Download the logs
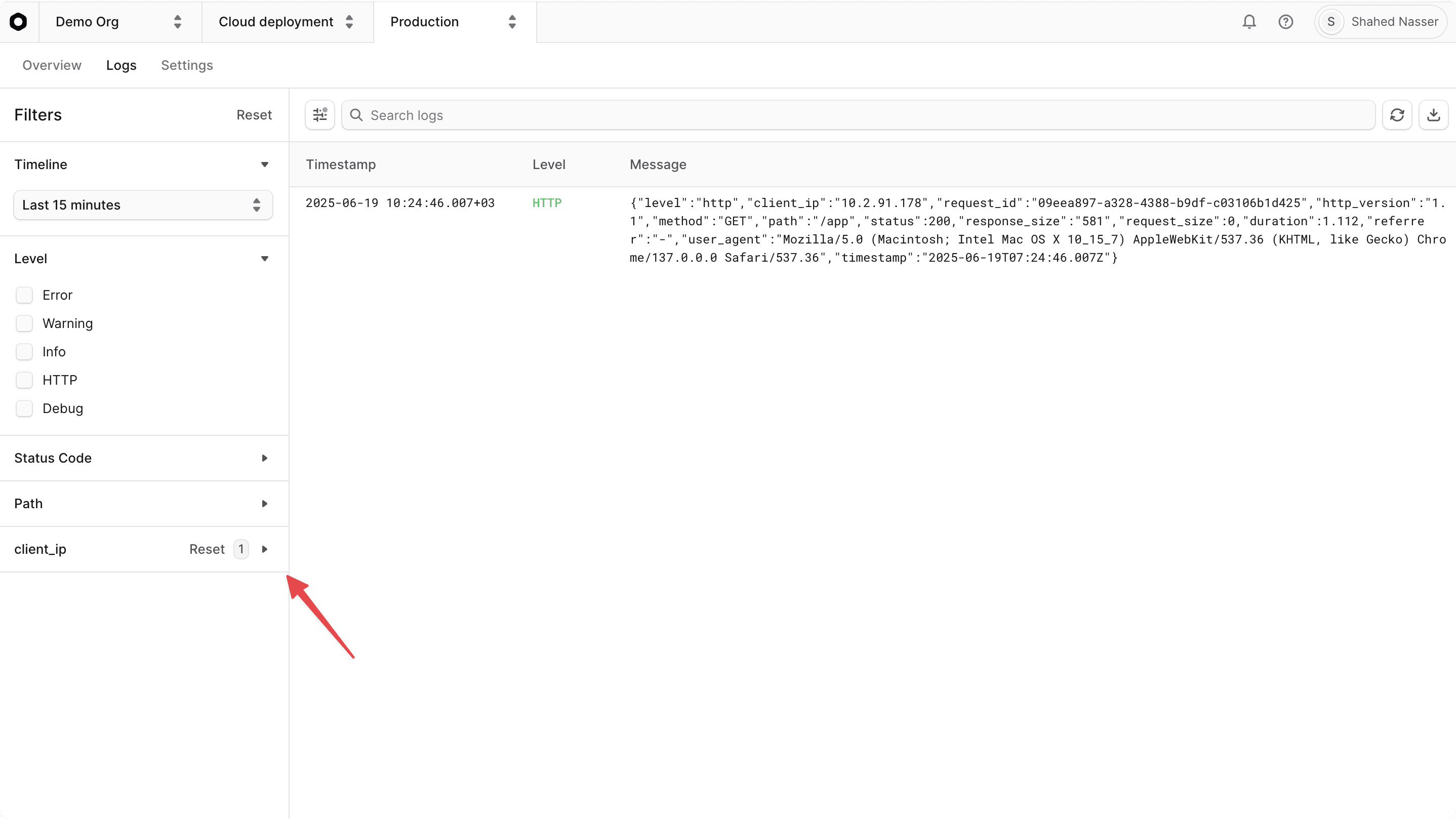This screenshot has width=1456, height=819. pos(1433,115)
